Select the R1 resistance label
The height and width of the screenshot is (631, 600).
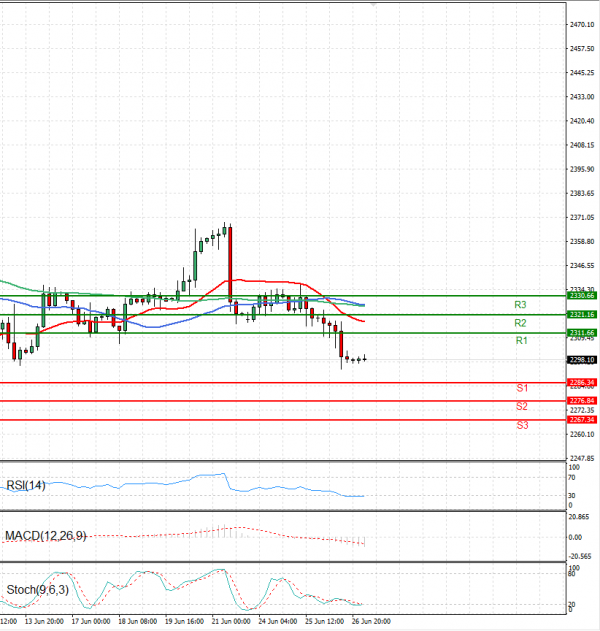[522, 341]
